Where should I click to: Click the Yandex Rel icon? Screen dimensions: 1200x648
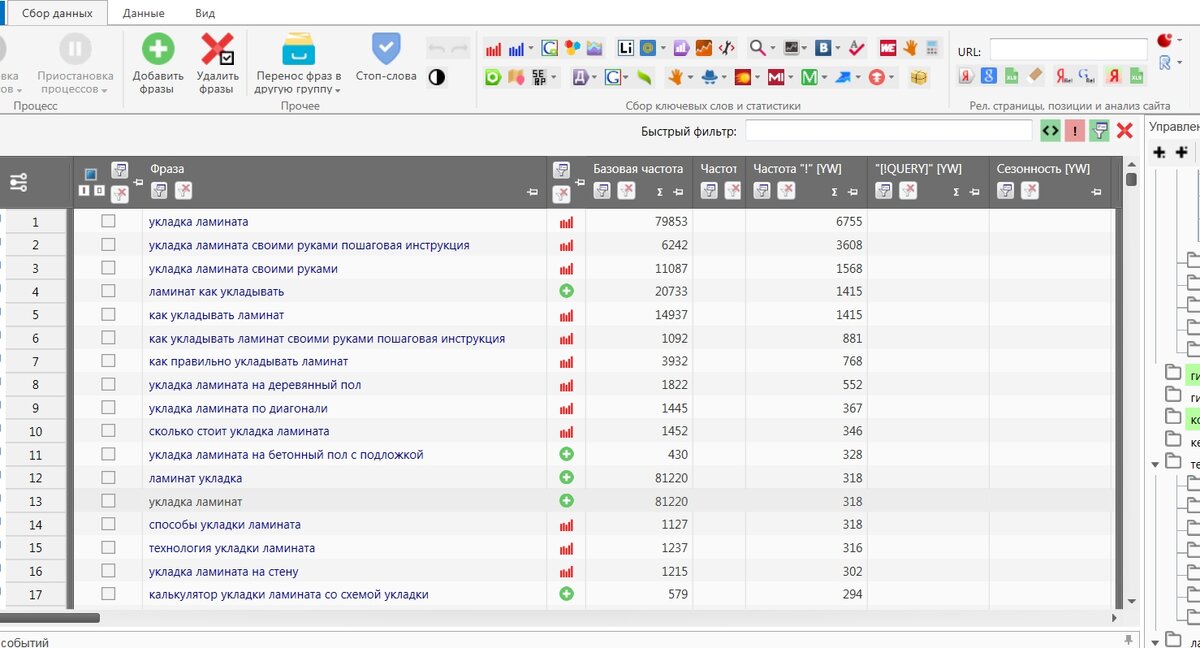coord(1064,76)
